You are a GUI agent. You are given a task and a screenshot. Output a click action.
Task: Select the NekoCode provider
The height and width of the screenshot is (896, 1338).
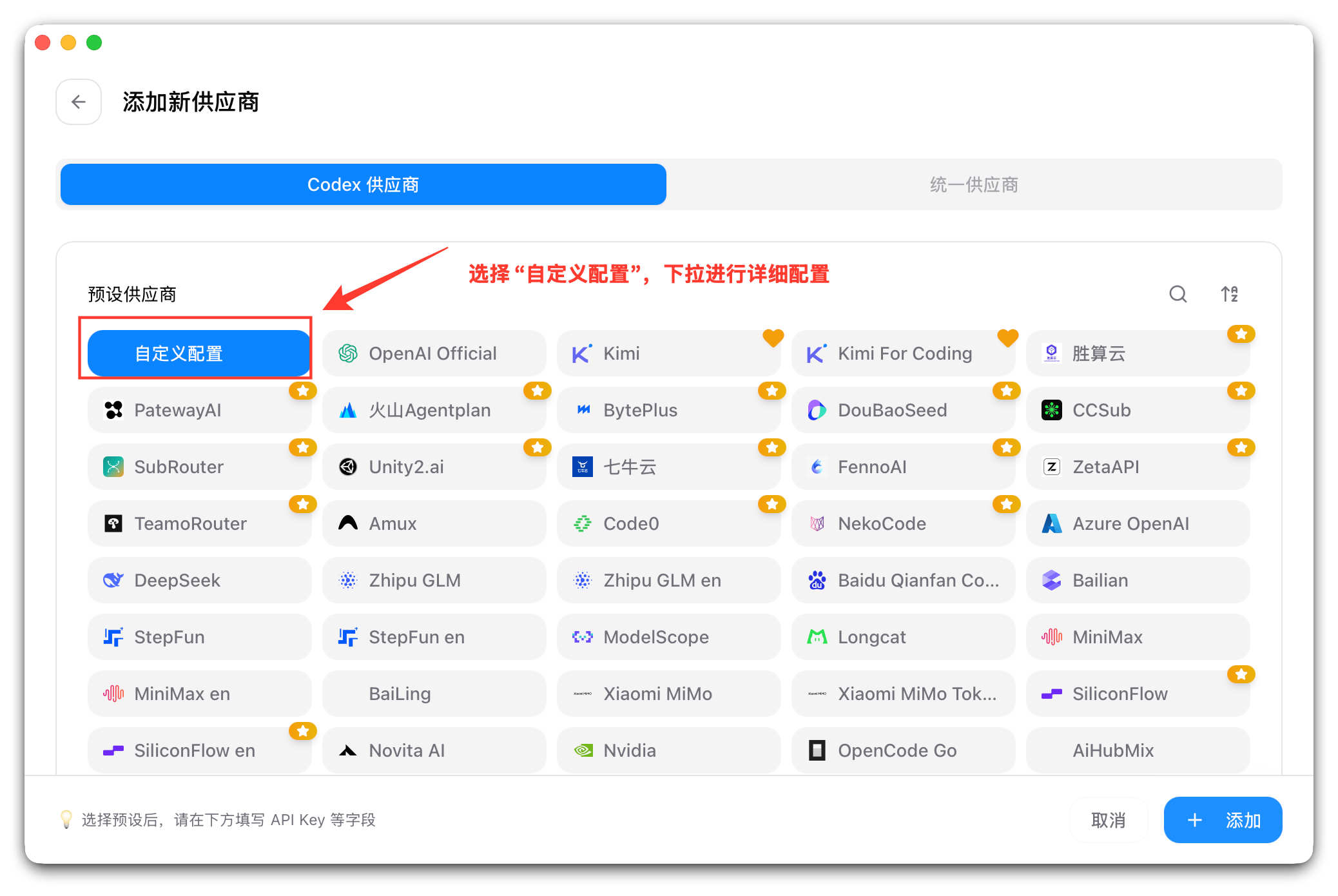[x=903, y=523]
